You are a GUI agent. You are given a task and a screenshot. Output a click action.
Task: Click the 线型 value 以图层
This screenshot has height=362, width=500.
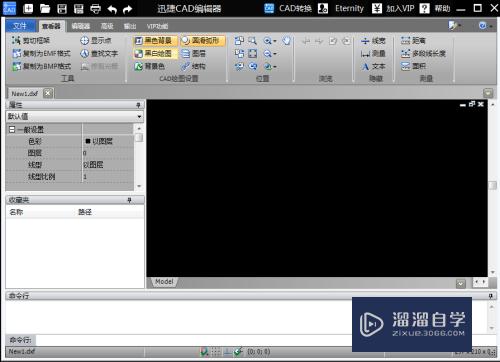93,165
